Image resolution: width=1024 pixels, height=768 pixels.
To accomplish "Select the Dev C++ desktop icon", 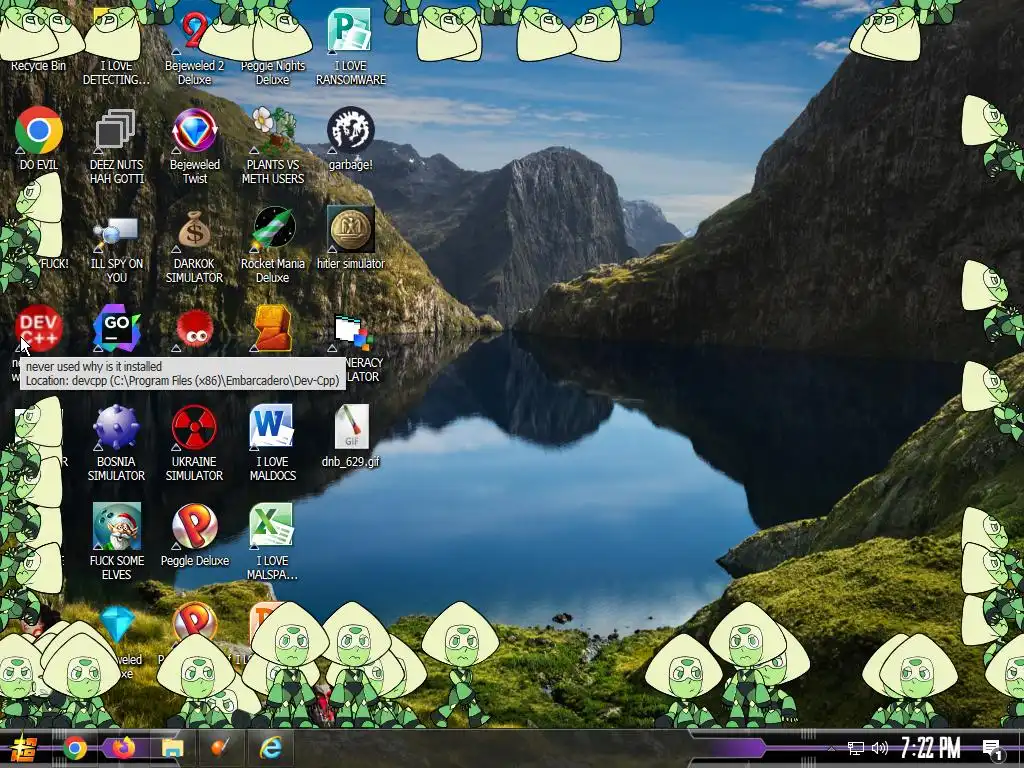I will (x=39, y=328).
